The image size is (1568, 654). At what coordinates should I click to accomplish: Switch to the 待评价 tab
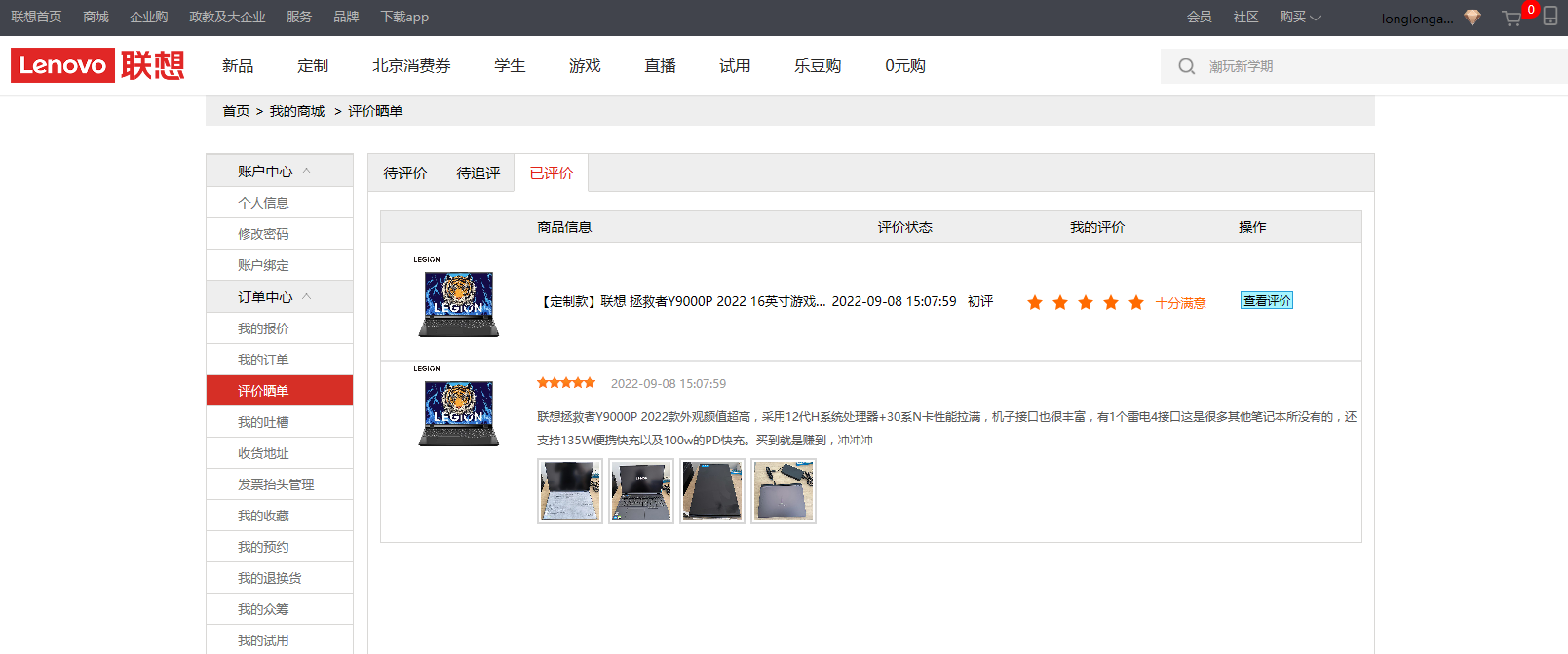pos(405,173)
